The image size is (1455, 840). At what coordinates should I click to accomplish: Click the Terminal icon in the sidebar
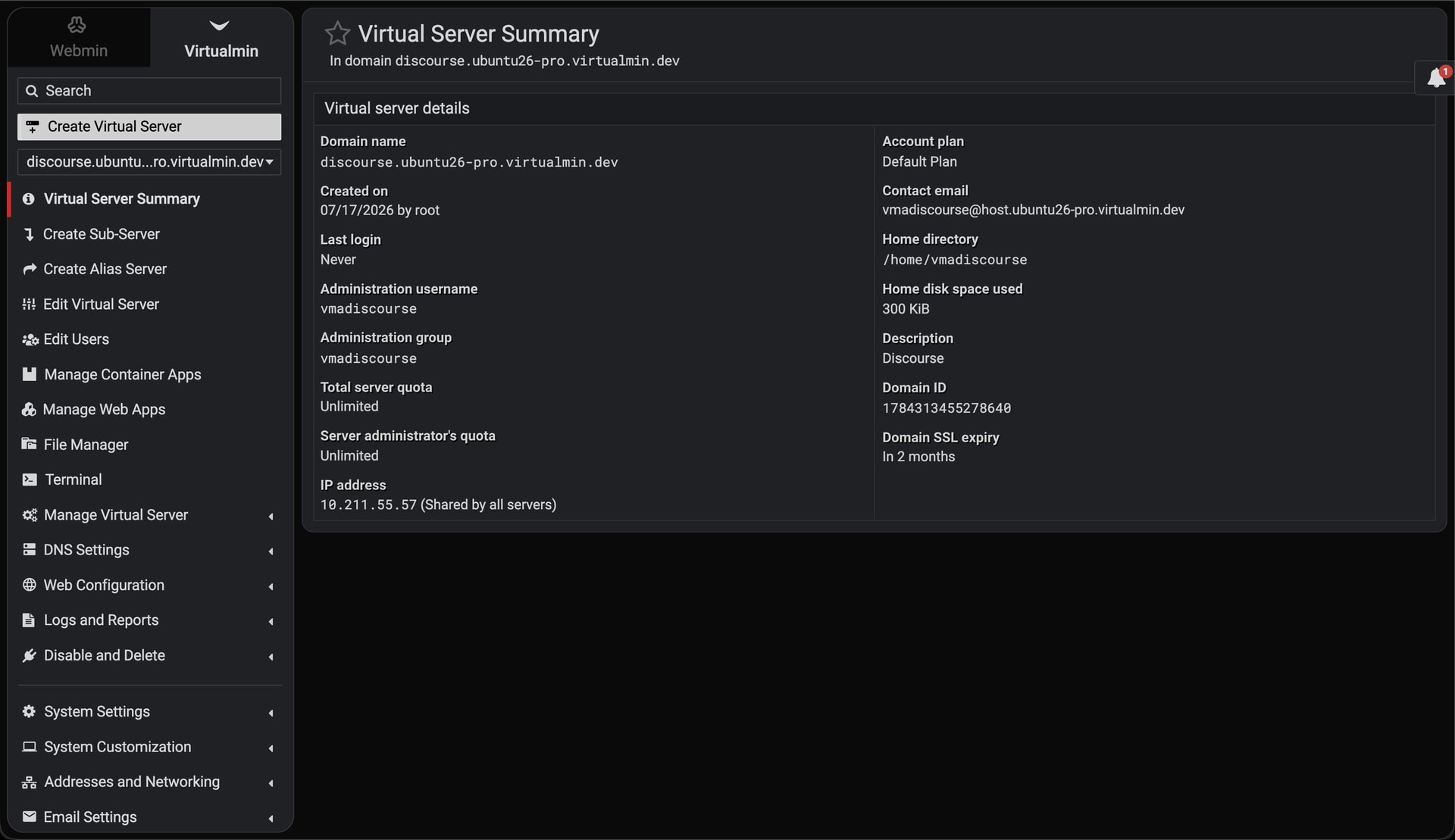(x=30, y=479)
